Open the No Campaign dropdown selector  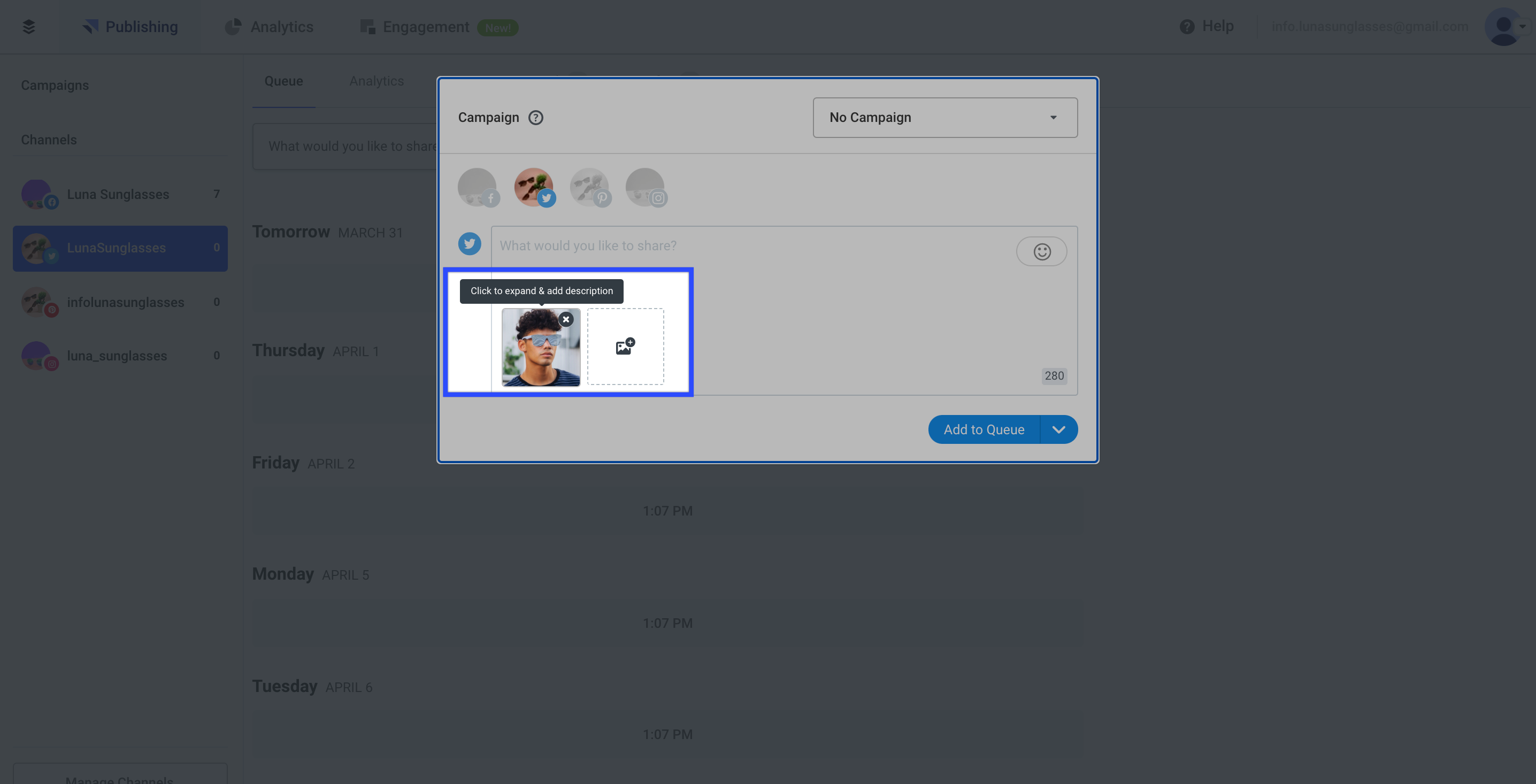point(944,117)
